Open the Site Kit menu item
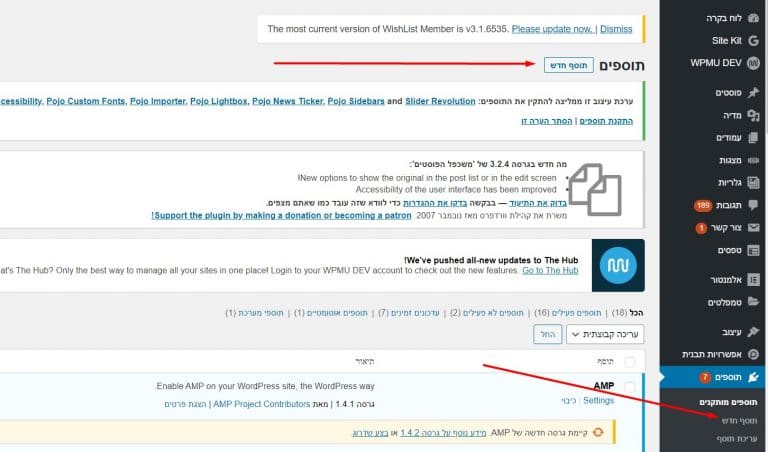This screenshot has height=452, width=768. (727, 41)
